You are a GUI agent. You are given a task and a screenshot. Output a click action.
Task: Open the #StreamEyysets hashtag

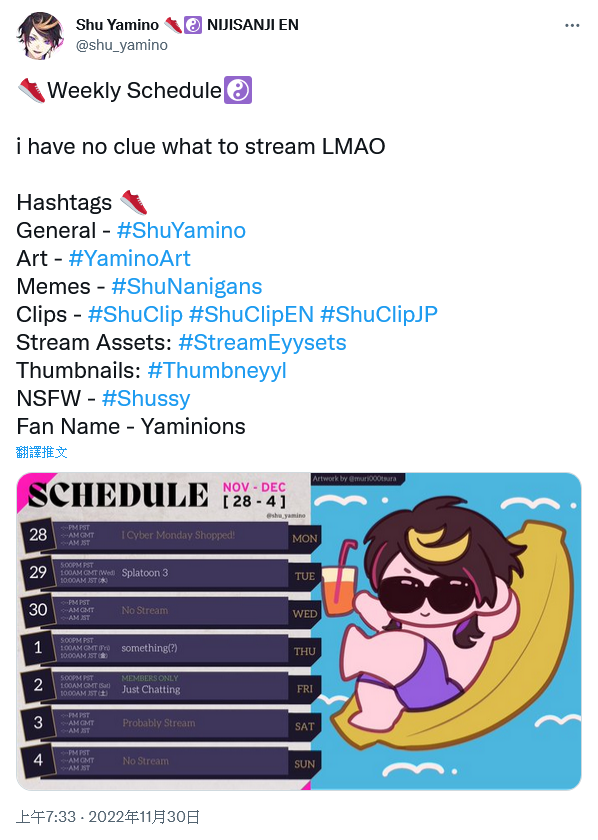click(x=263, y=342)
